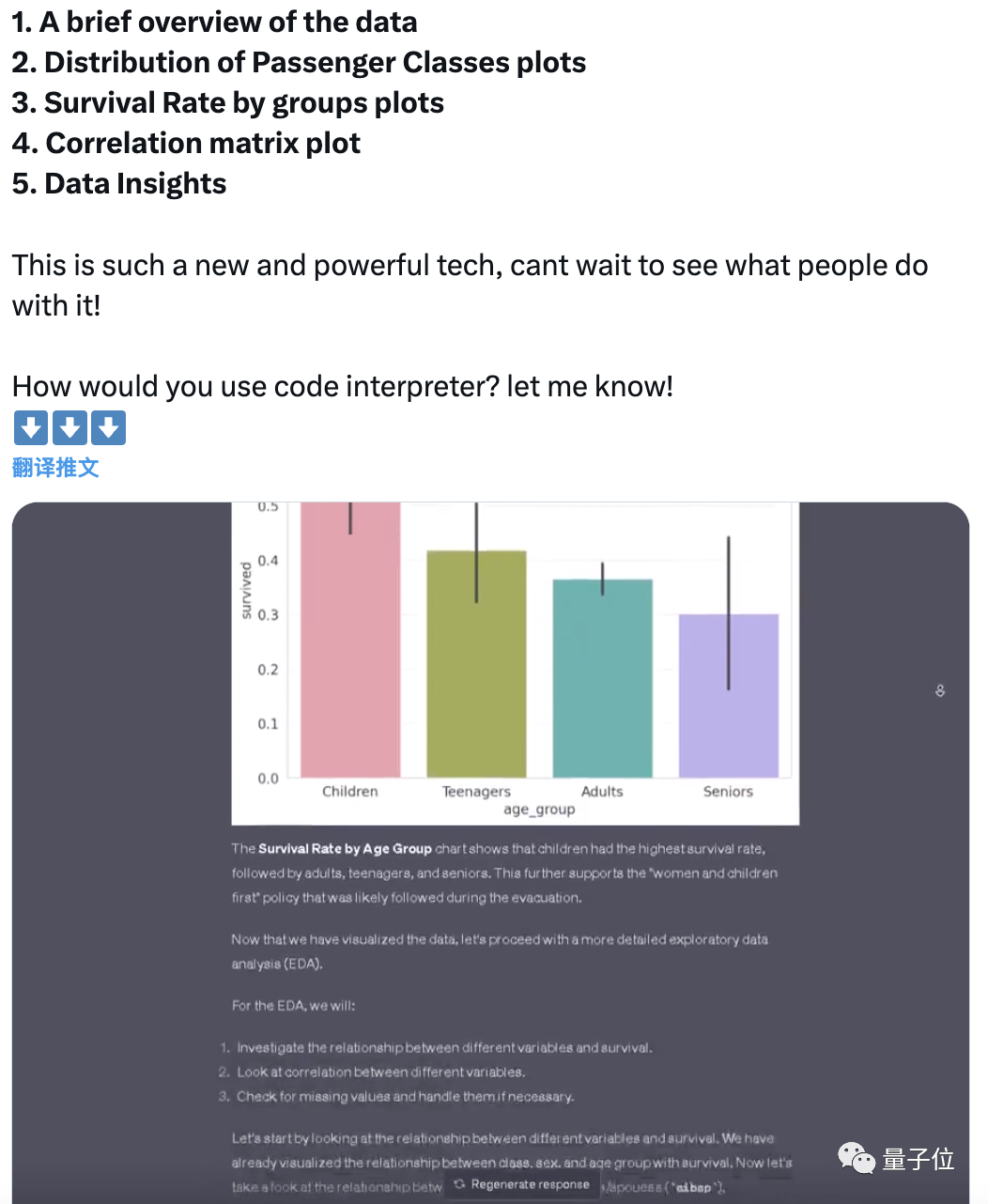
Task: Click the WeChat logo watermark beside 量子位
Action: point(857,1159)
